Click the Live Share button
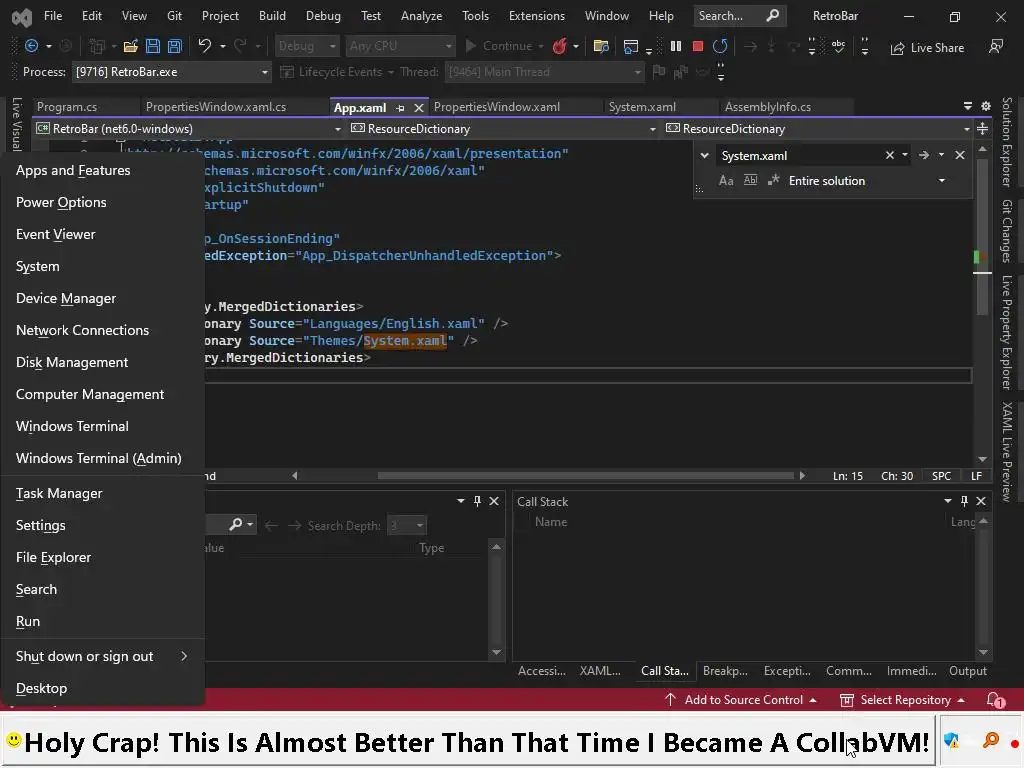The image size is (1024, 768). pos(927,48)
